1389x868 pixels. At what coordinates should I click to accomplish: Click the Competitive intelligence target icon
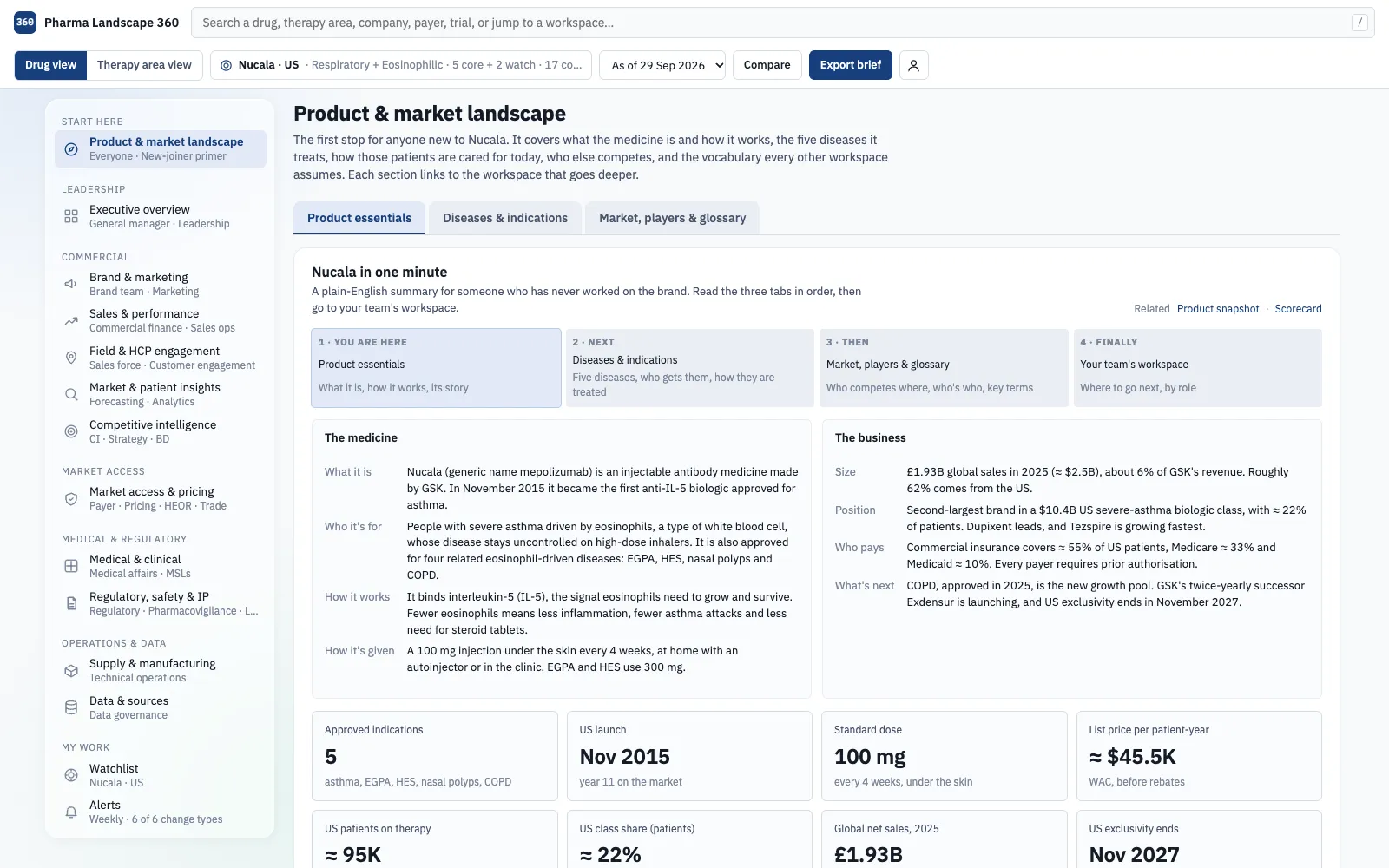point(71,431)
